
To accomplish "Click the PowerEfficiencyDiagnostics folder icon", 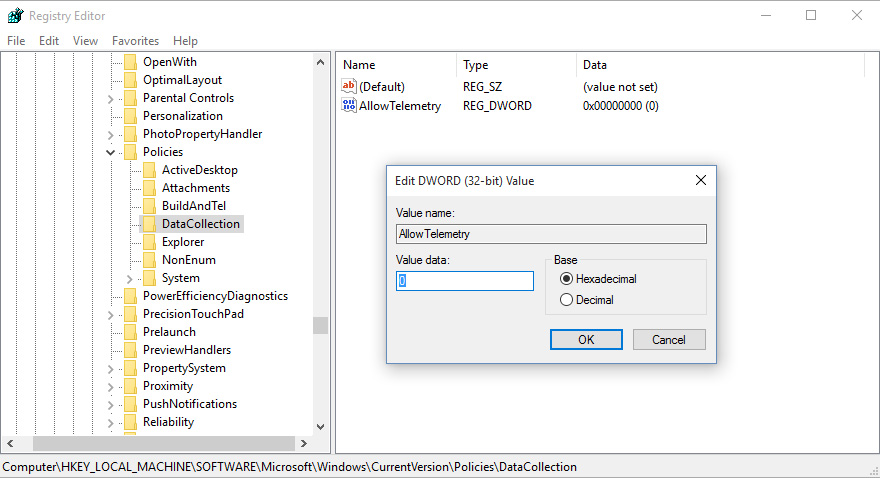I will coord(130,296).
